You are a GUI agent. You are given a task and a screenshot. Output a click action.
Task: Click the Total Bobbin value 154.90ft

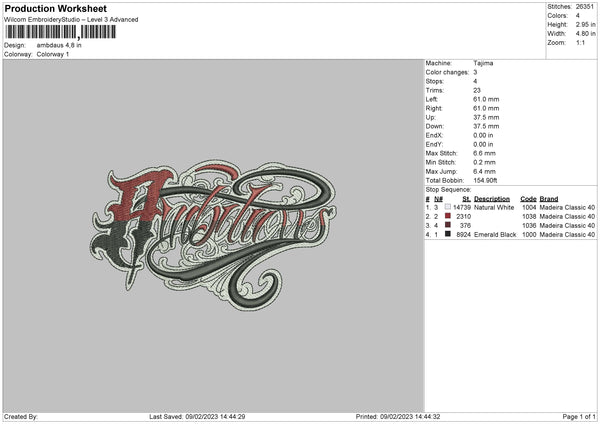[489, 181]
